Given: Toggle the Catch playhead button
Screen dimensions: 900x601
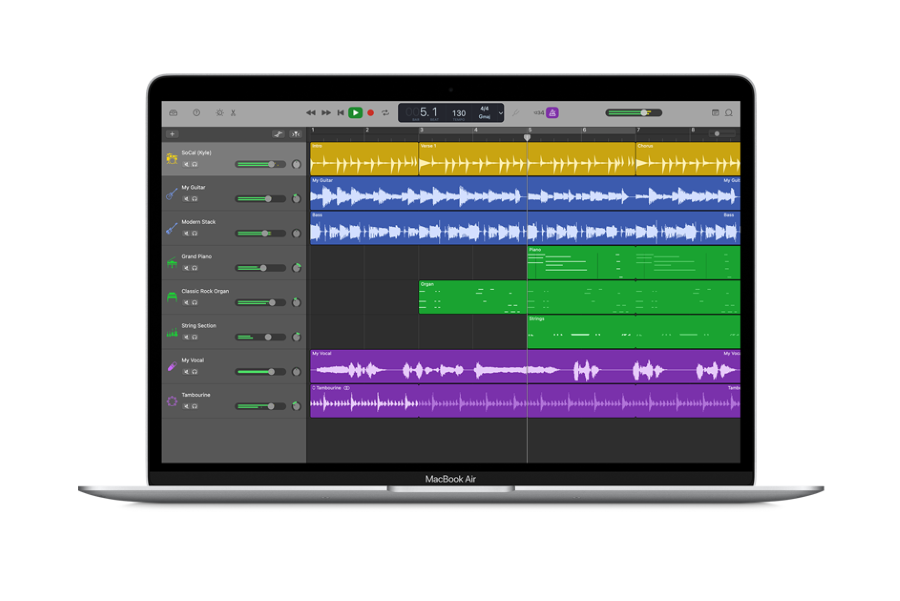Looking at the screenshot, I should (296, 134).
